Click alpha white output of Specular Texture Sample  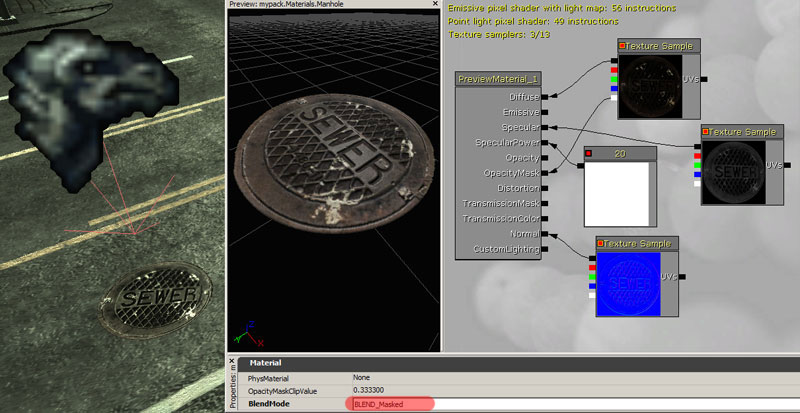tap(697, 183)
